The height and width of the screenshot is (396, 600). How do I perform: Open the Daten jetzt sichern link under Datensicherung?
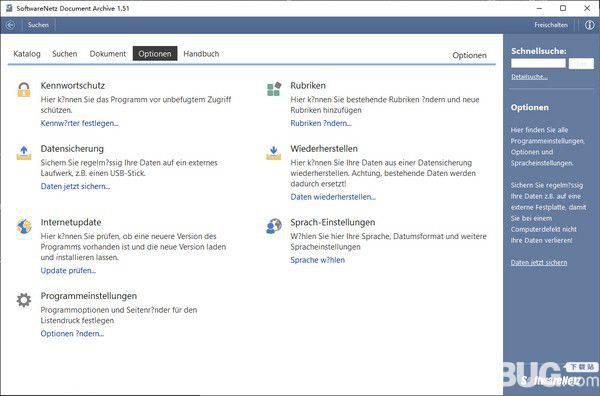coord(75,187)
